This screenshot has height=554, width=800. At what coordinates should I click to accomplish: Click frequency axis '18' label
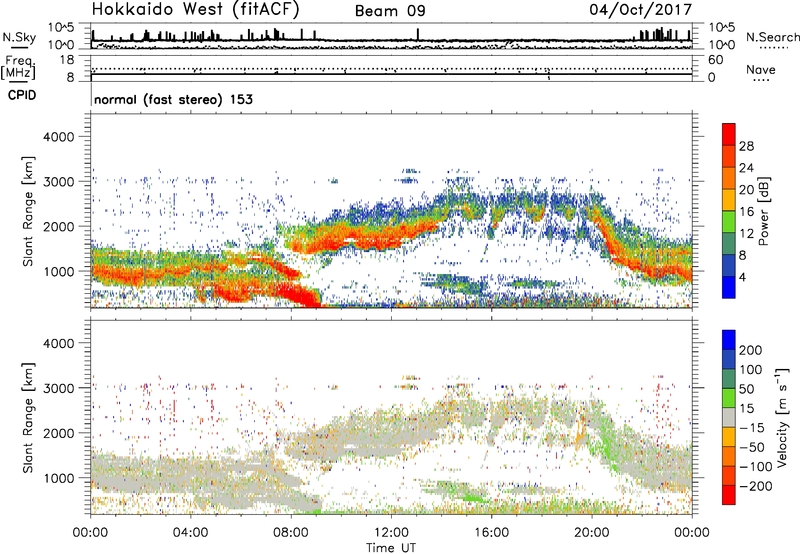pyautogui.click(x=67, y=60)
